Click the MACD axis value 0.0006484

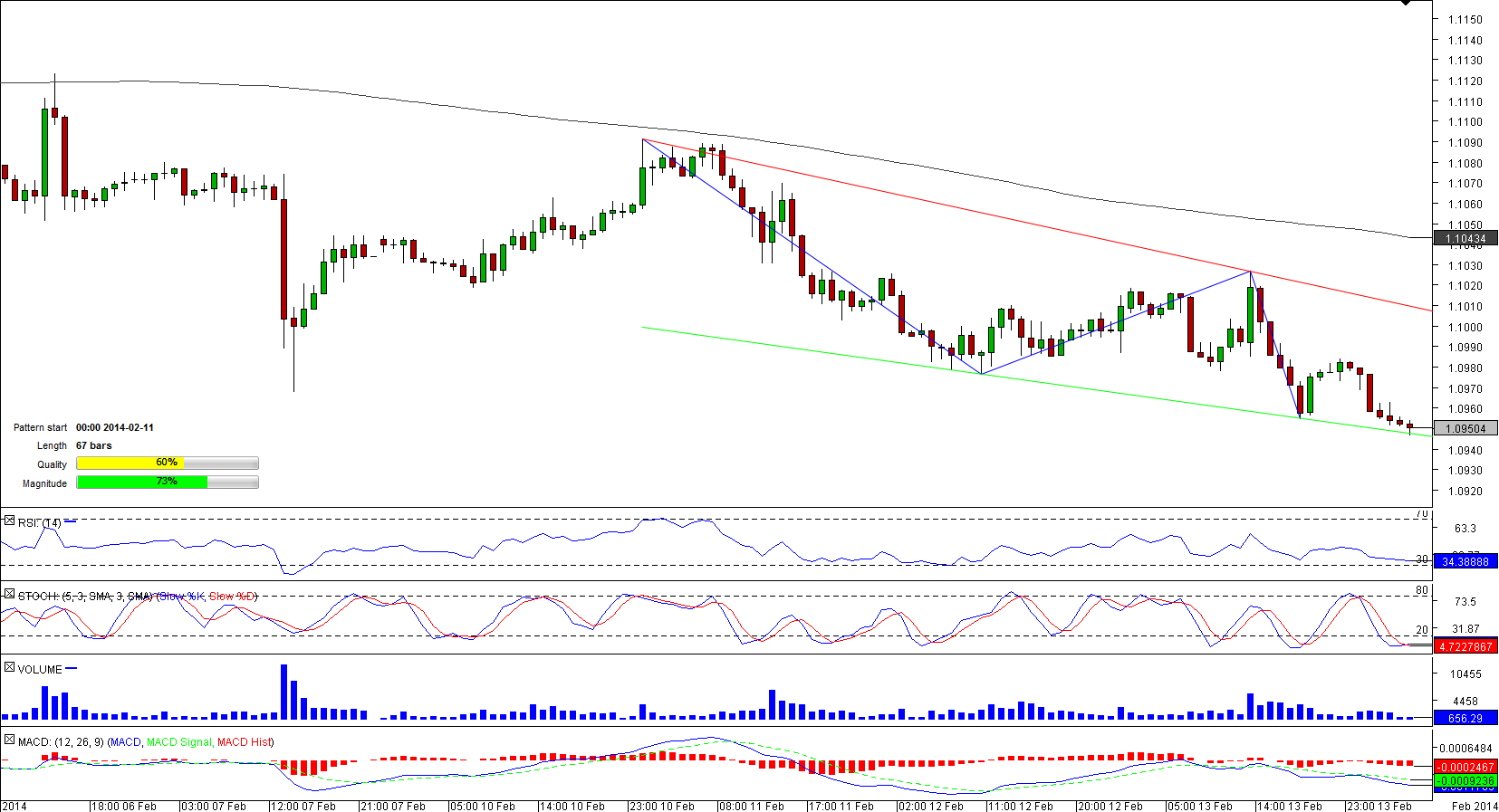1467,749
